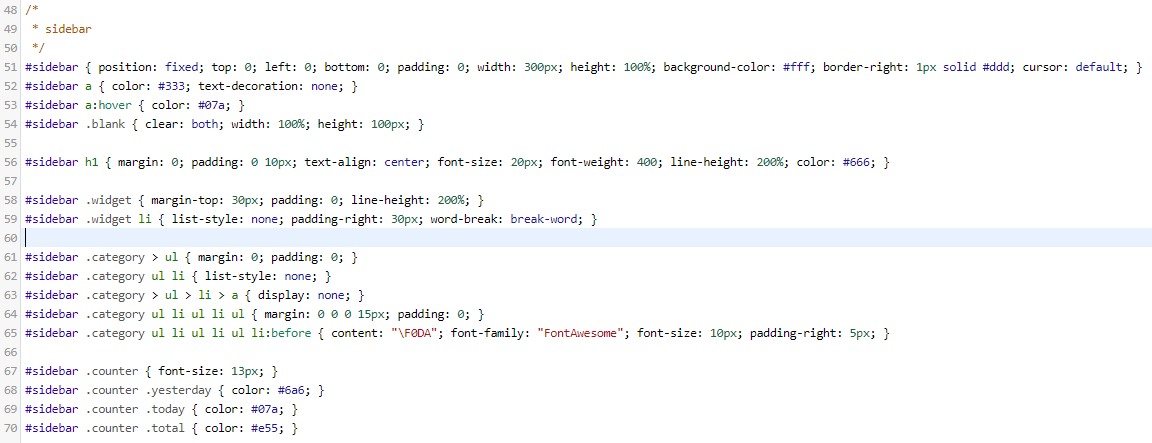Click the "FontAwesome" string
The image size is (1152, 443).
[x=579, y=334]
